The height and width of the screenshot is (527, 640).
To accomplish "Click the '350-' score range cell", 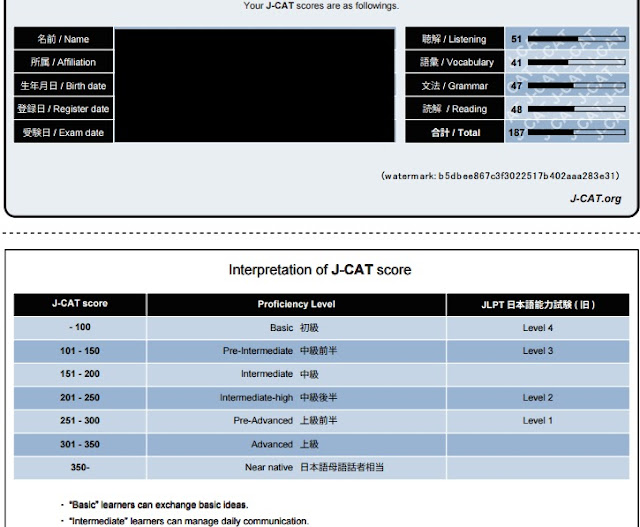I will point(80,467).
